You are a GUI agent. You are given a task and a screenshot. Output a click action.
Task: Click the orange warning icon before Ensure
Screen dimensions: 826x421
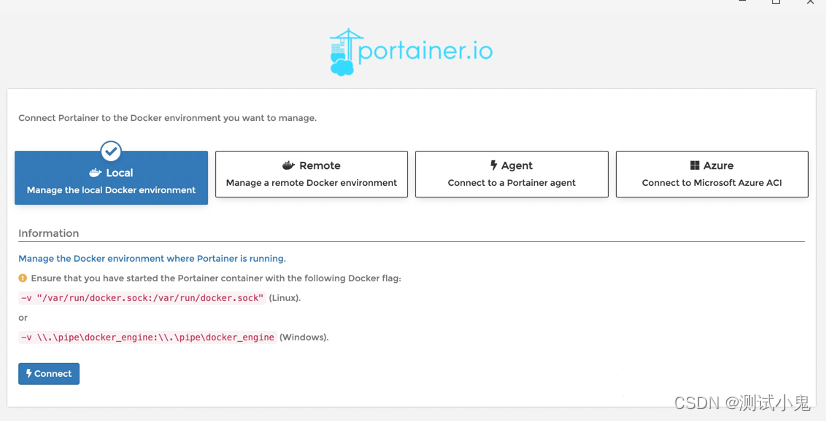(x=23, y=278)
